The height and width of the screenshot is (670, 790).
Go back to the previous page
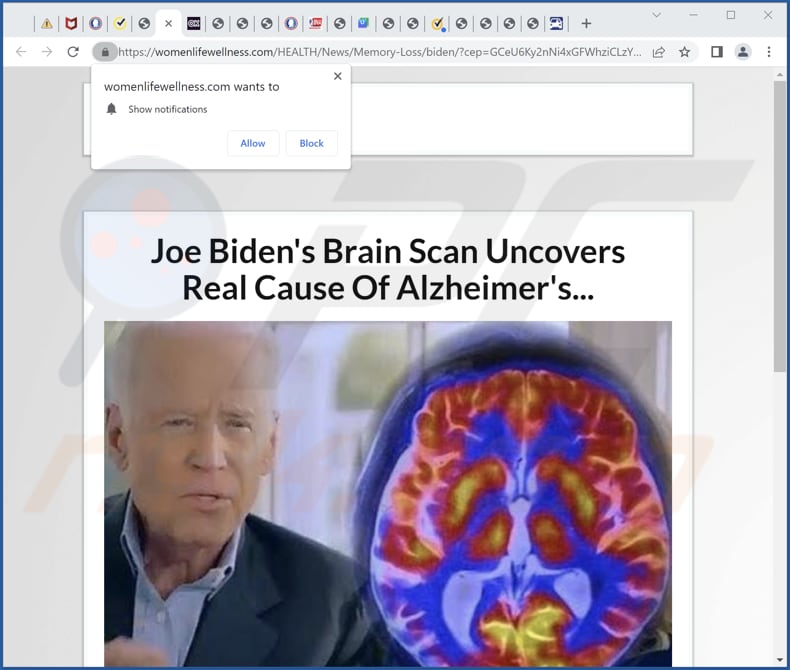point(21,51)
